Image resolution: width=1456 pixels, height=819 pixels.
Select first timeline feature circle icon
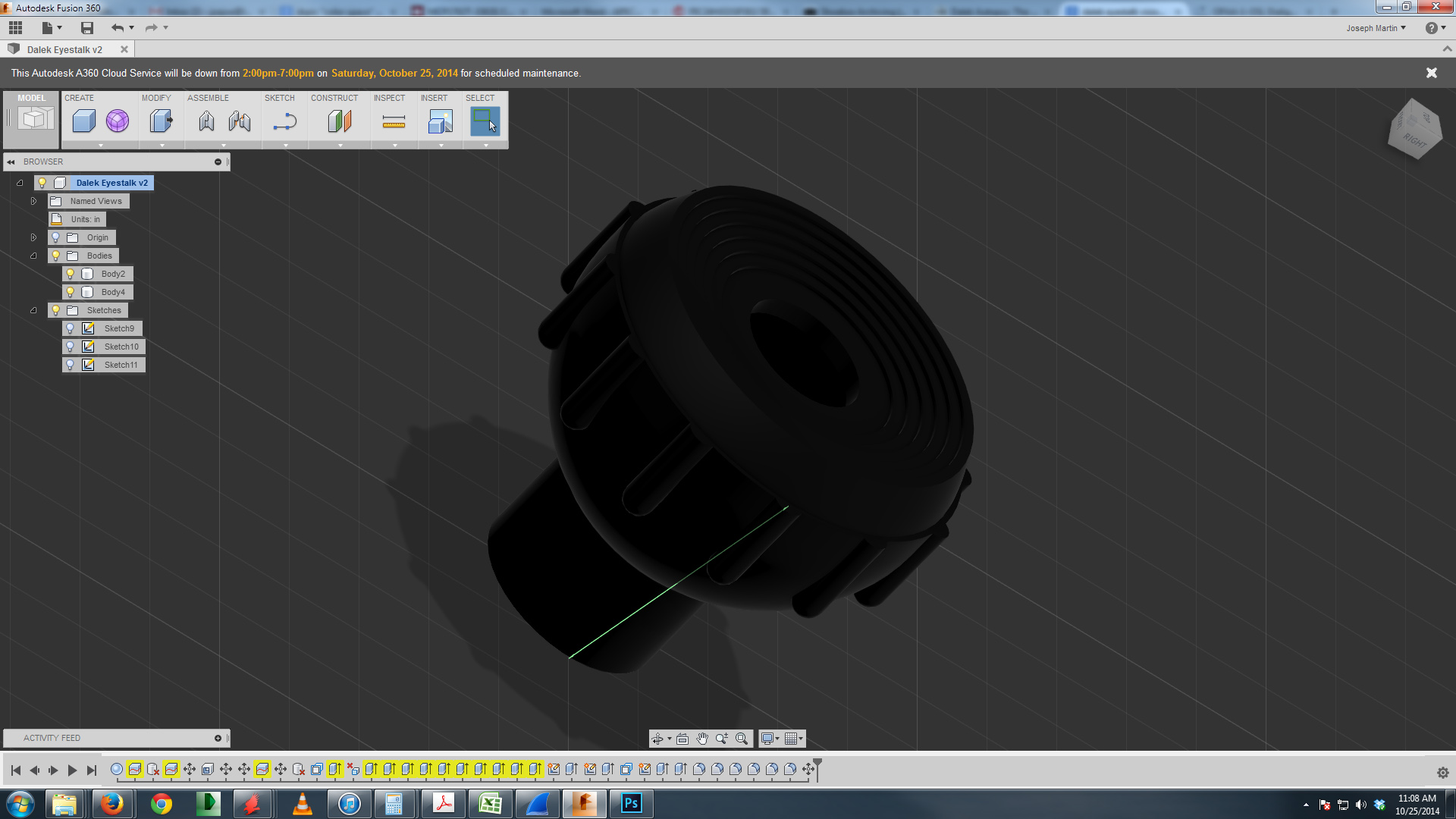pyautogui.click(x=117, y=769)
